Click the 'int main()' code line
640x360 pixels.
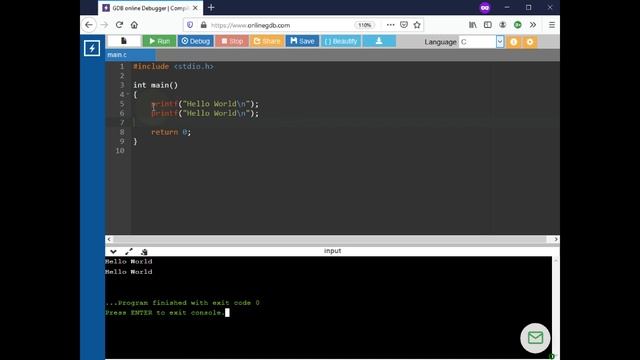pos(156,85)
